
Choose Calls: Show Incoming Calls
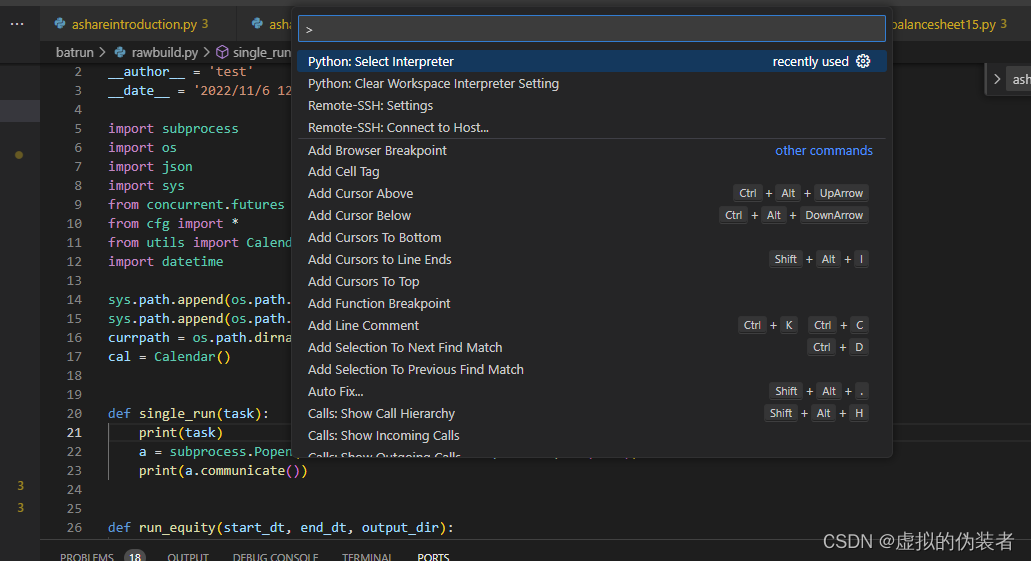tap(591, 435)
